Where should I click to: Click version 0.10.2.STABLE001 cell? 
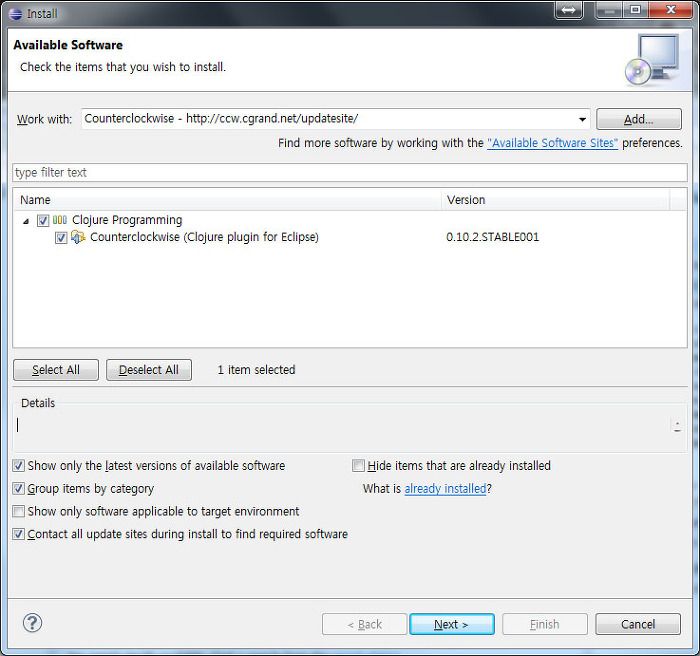point(492,237)
